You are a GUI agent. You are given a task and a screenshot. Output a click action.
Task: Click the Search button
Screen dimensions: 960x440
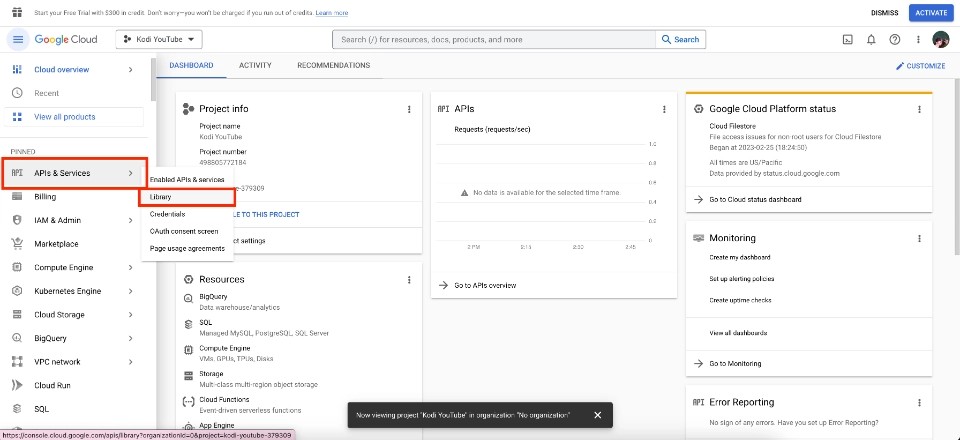(681, 39)
